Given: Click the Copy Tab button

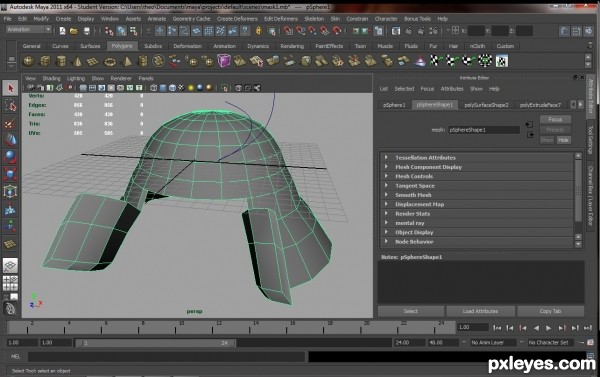Looking at the screenshot, I should [551, 311].
